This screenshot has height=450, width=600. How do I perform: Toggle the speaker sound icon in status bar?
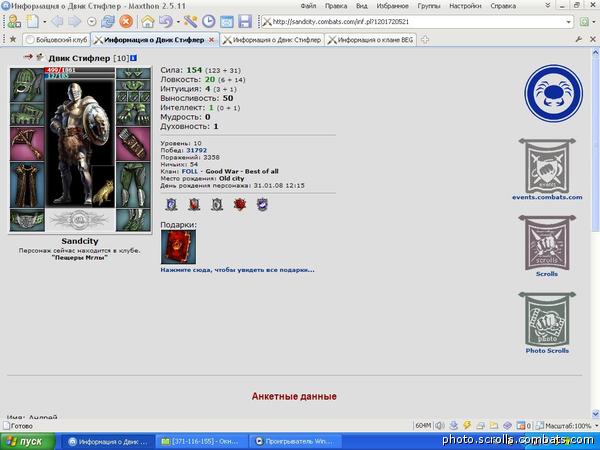(439, 425)
